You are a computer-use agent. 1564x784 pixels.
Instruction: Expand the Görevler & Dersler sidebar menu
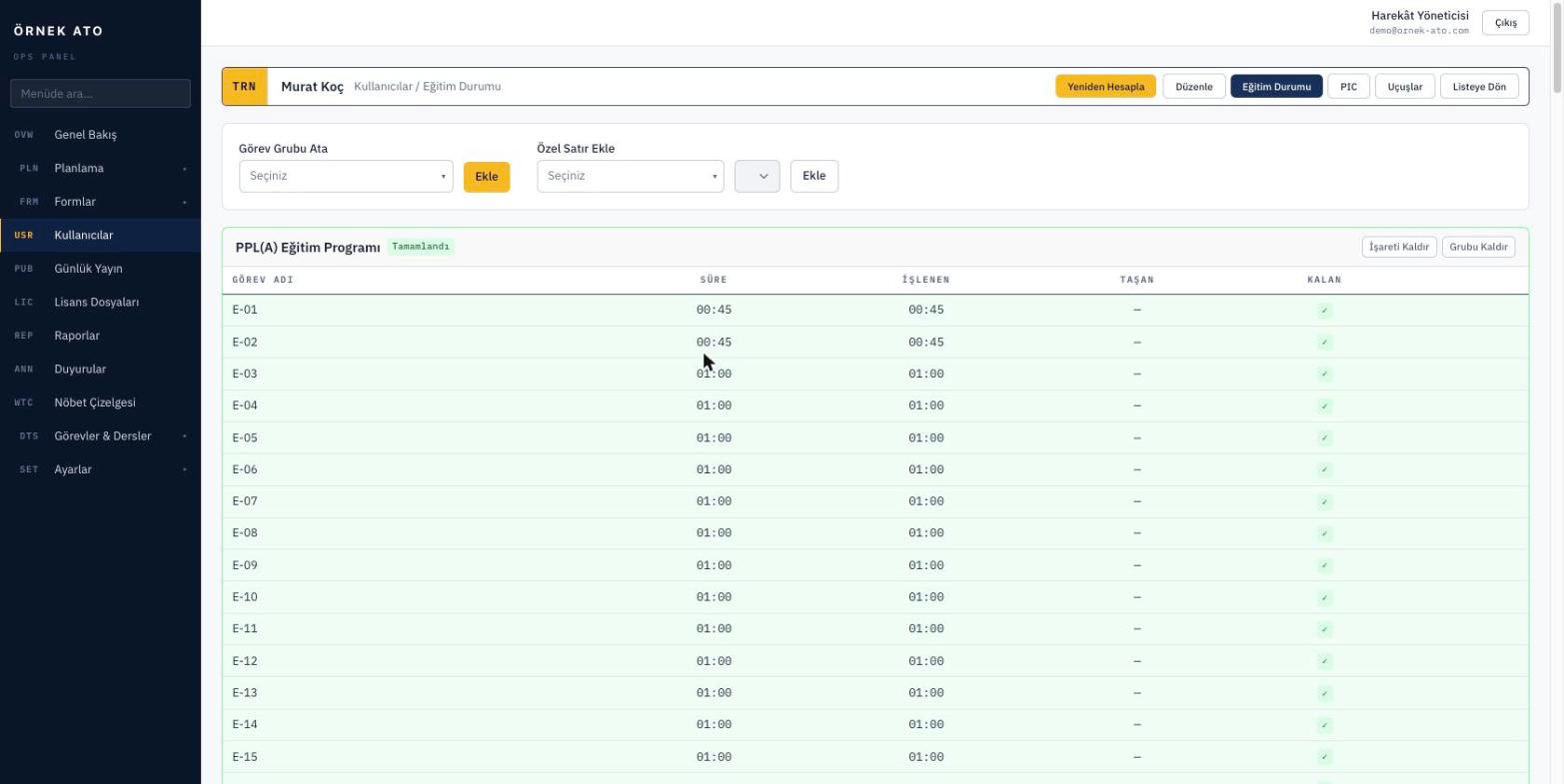pyautogui.click(x=100, y=436)
